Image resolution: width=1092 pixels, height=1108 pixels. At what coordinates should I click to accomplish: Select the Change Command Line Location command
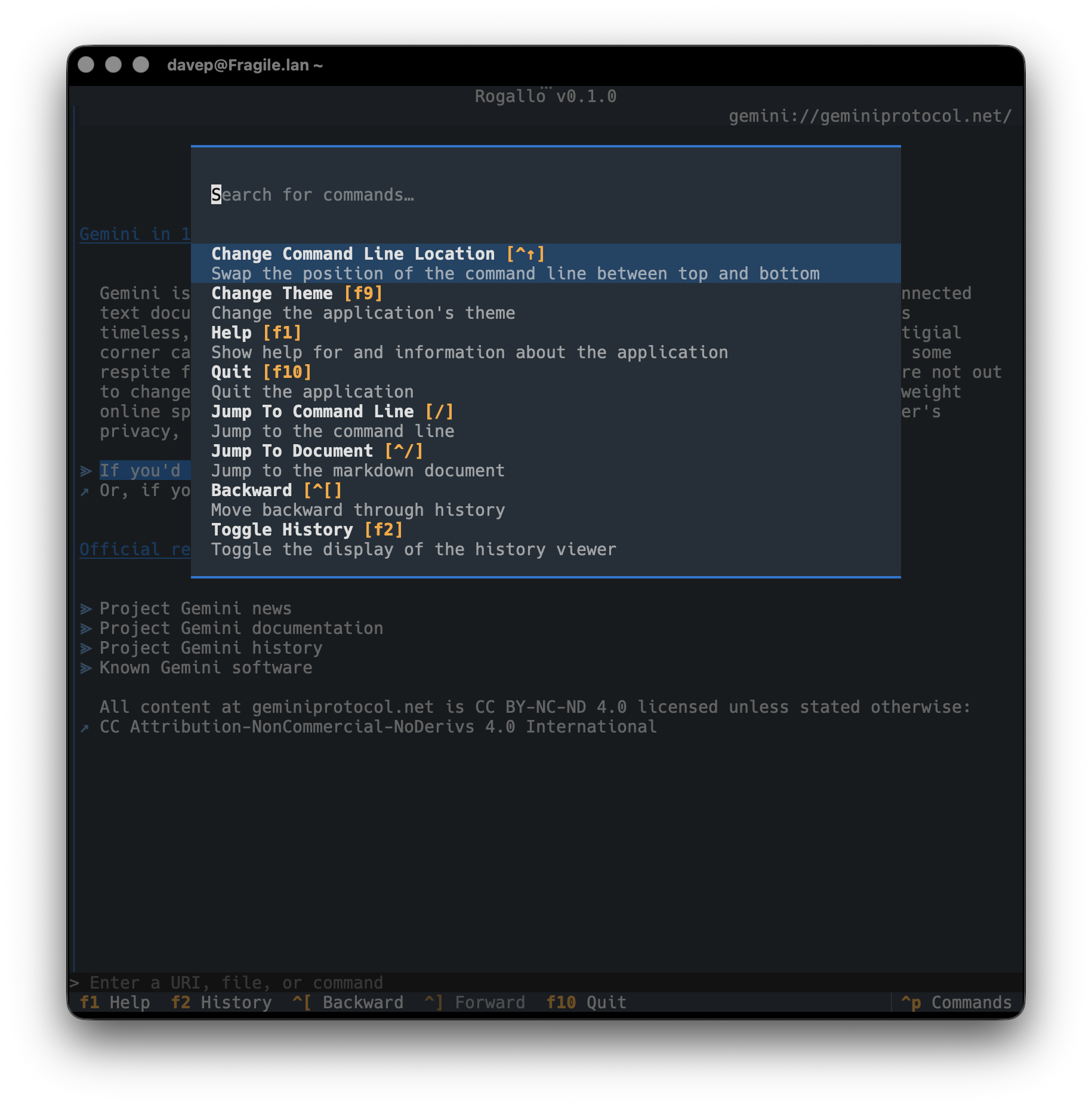(545, 263)
